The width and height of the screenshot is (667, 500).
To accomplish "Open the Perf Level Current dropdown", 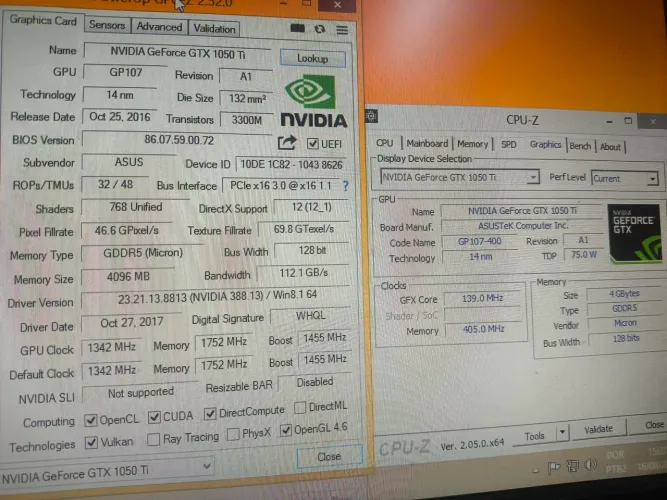I will click(x=653, y=179).
